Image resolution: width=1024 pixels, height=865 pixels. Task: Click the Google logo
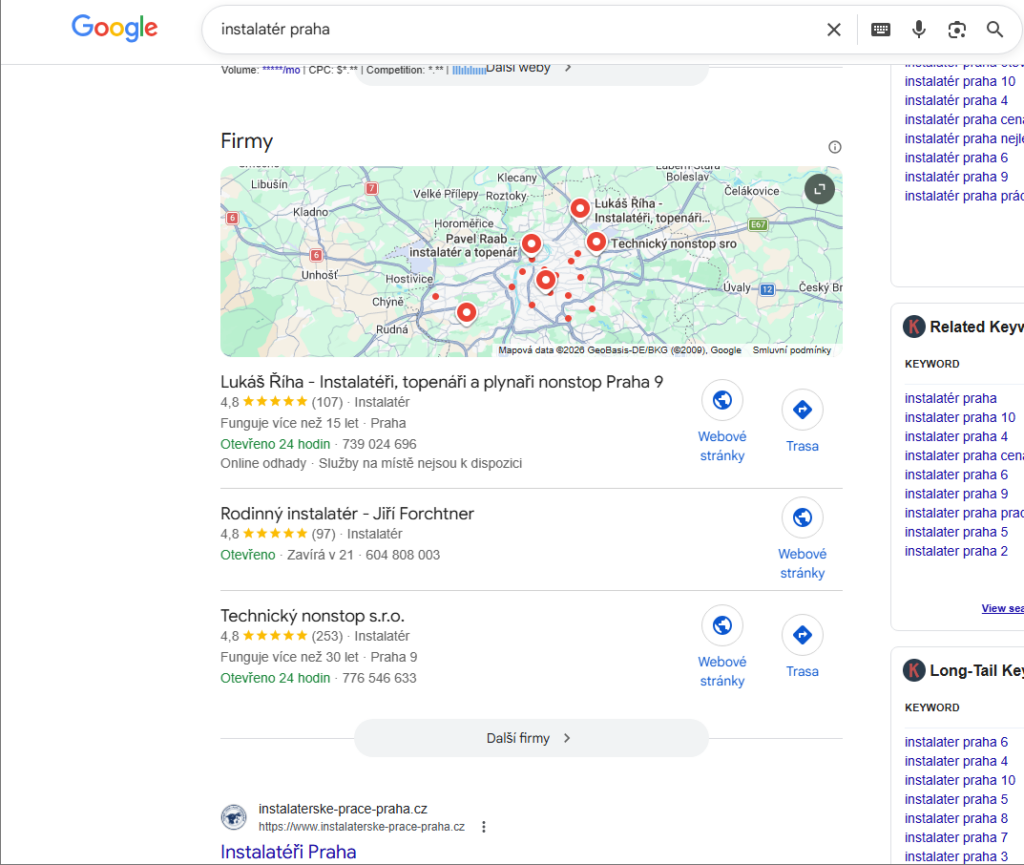[114, 29]
